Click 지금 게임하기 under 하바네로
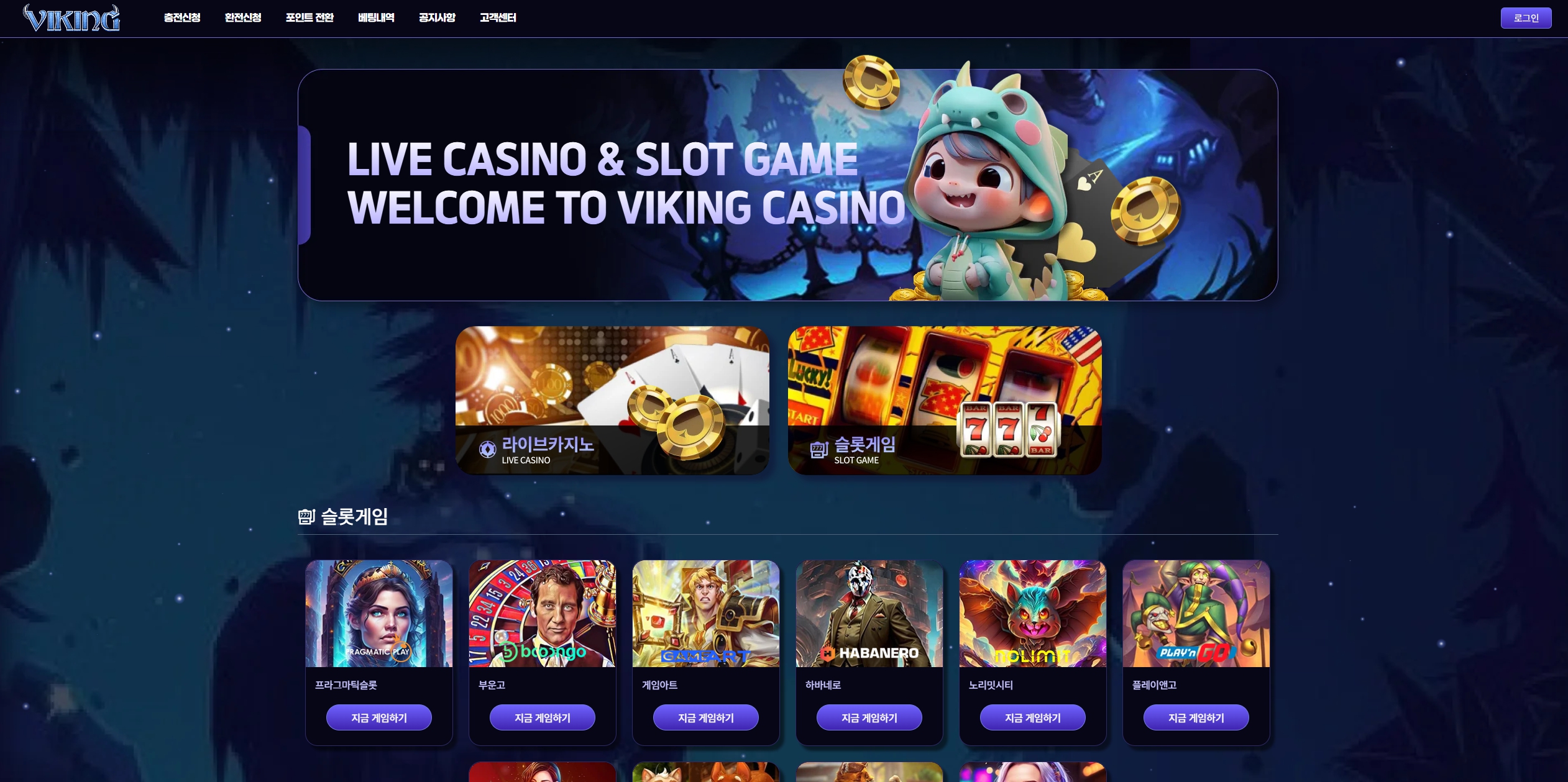Image resolution: width=1568 pixels, height=782 pixels. [869, 717]
